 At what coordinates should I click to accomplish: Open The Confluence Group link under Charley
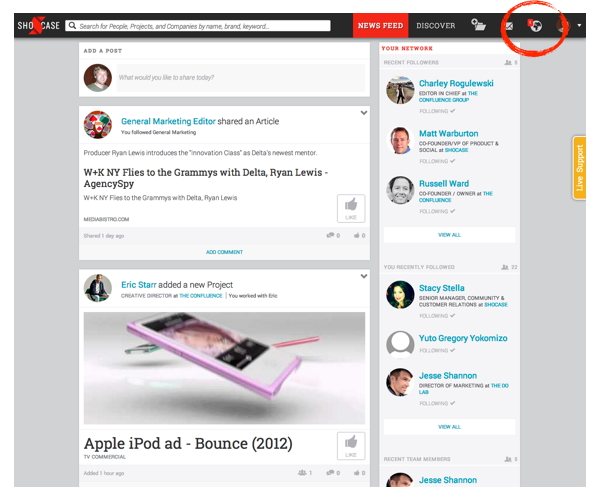tap(448, 97)
